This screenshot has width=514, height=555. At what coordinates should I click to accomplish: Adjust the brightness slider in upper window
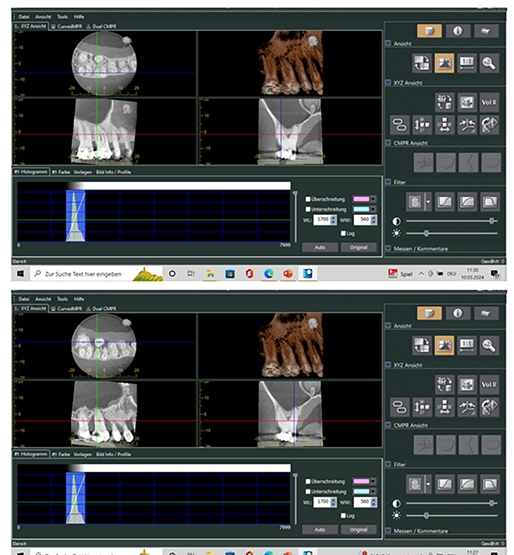[427, 233]
